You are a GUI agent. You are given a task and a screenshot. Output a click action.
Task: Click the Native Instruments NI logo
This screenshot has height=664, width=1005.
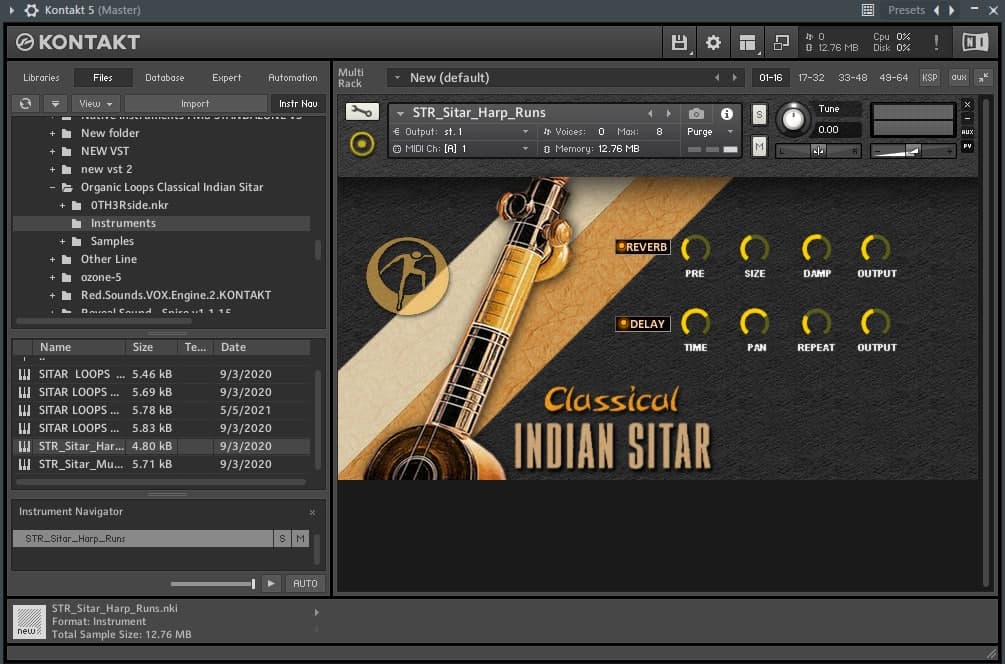pos(975,43)
